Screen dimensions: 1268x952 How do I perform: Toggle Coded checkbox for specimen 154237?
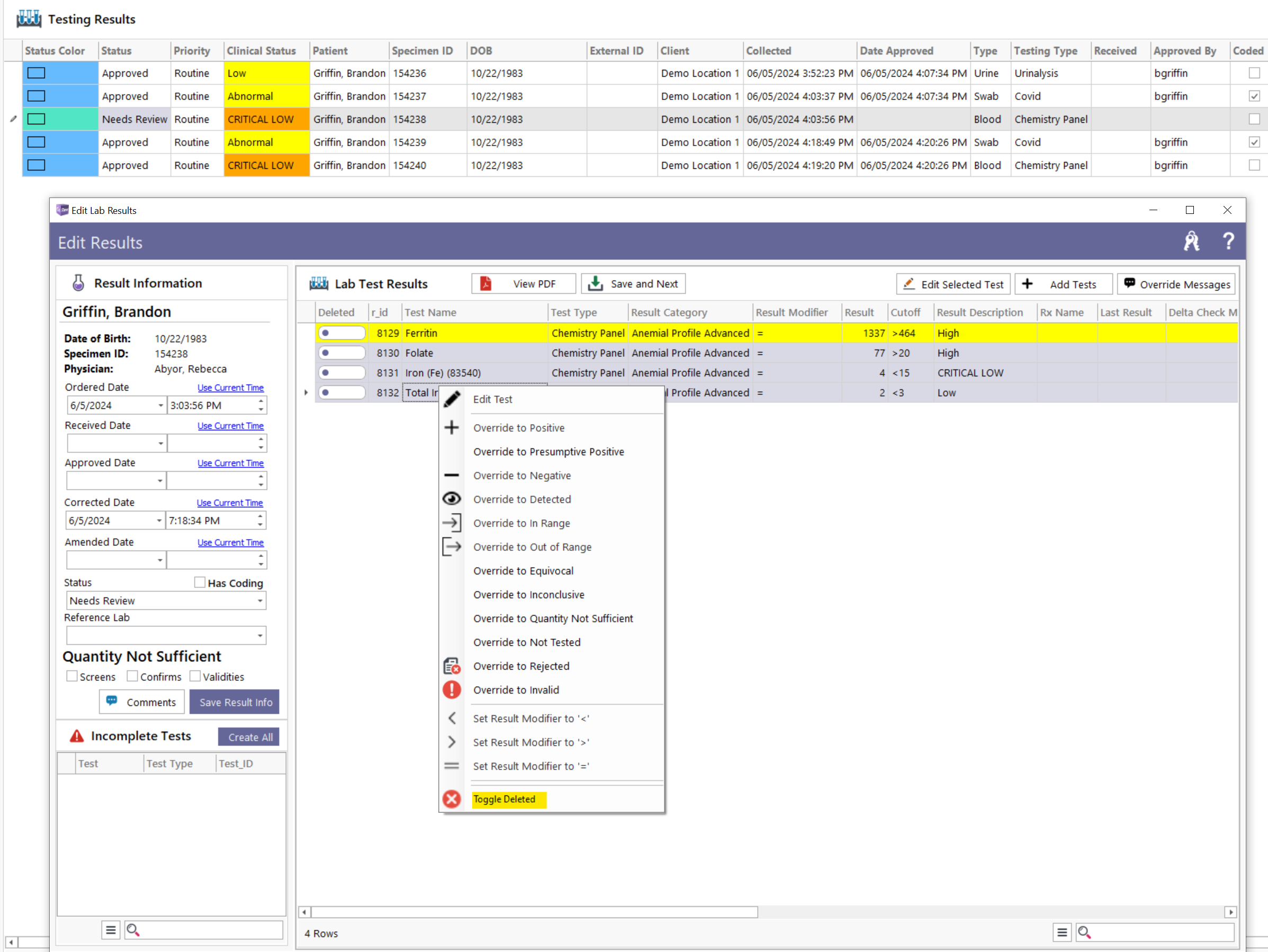click(x=1254, y=96)
